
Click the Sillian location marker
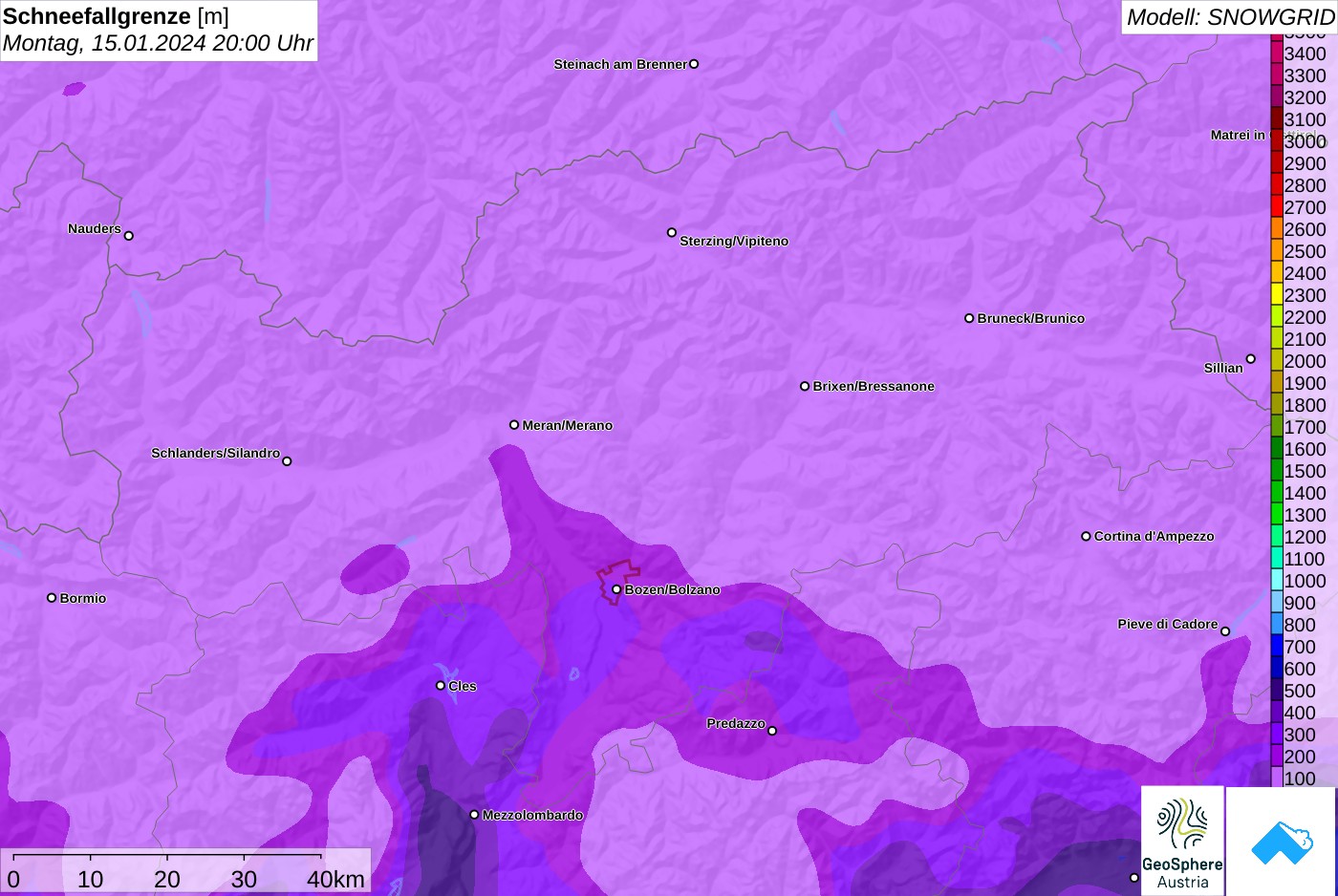tap(1251, 359)
